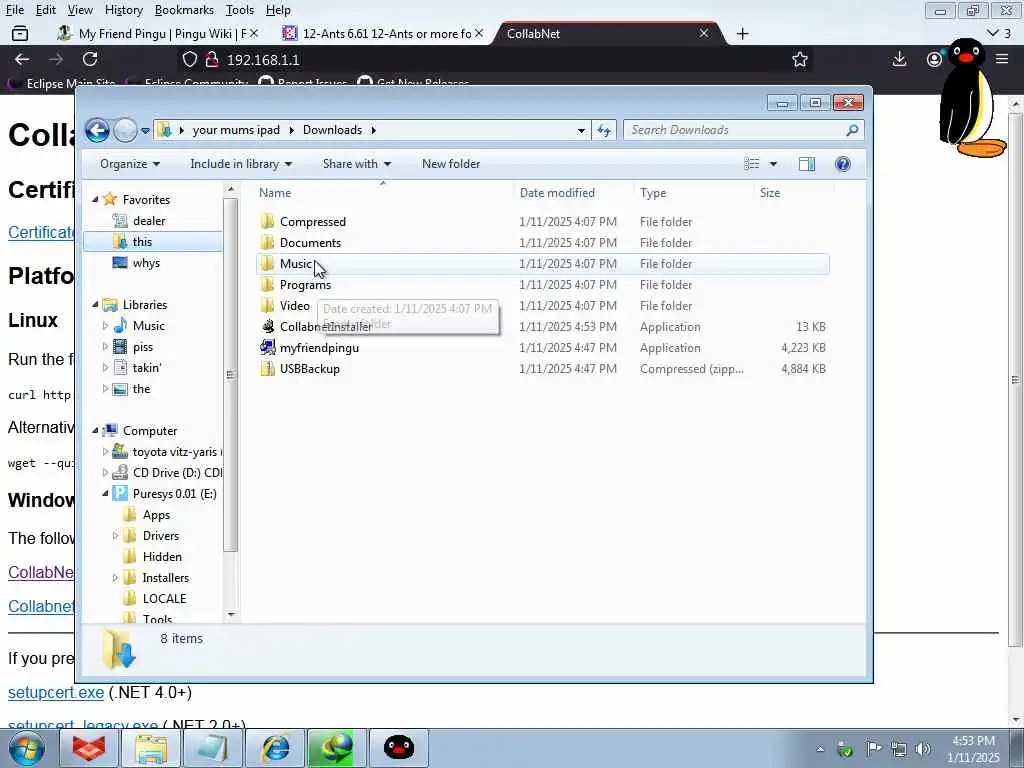Click the Windows Start orb
The height and width of the screenshot is (768, 1024).
tap(26, 748)
